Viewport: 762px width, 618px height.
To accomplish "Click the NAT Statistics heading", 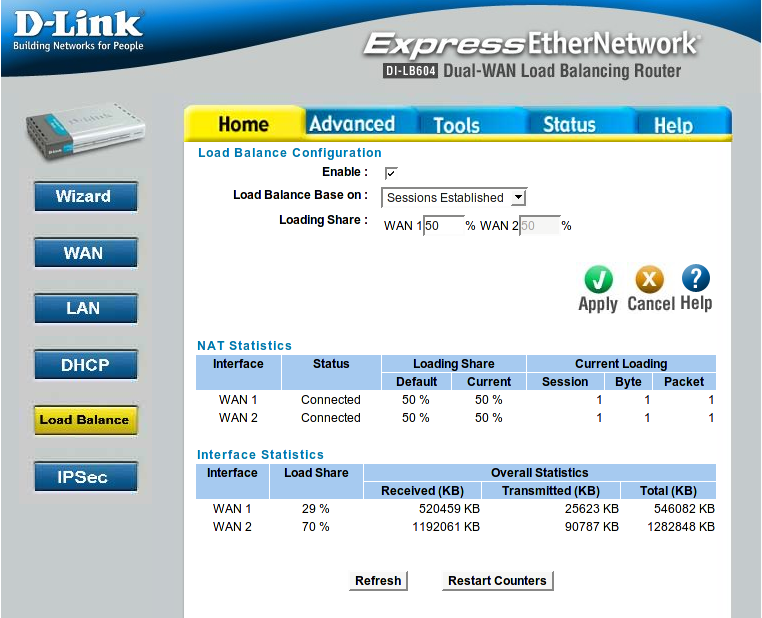I will [x=244, y=345].
